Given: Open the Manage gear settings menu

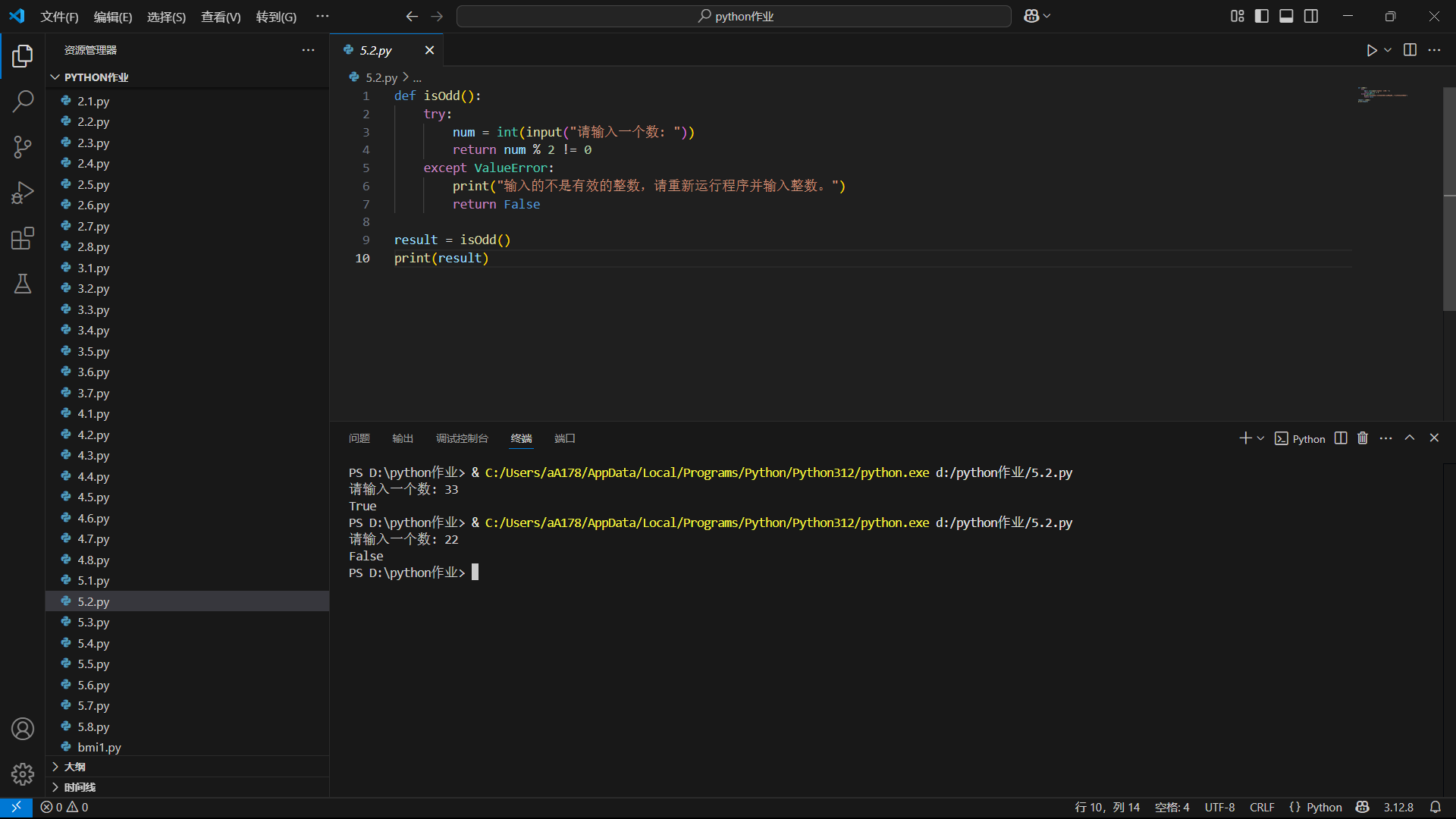Looking at the screenshot, I should pyautogui.click(x=23, y=773).
